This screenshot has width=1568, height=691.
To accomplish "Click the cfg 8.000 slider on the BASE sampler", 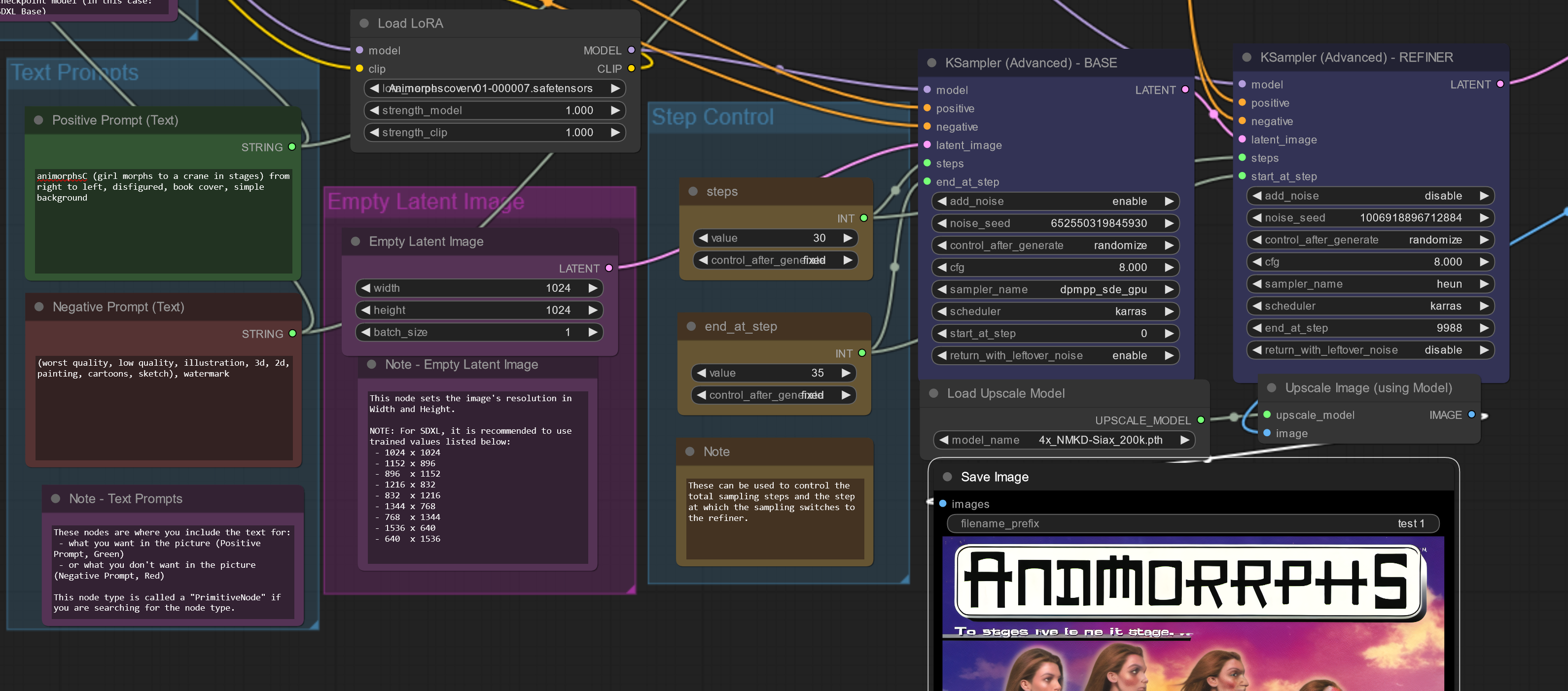I will 1055,268.
